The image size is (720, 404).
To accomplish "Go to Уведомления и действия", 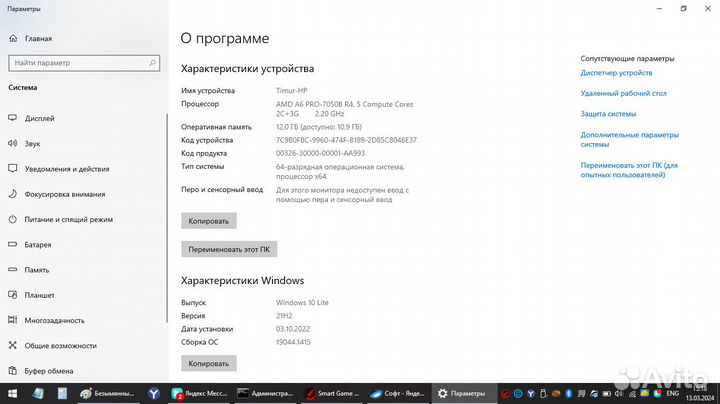I will (59, 168).
